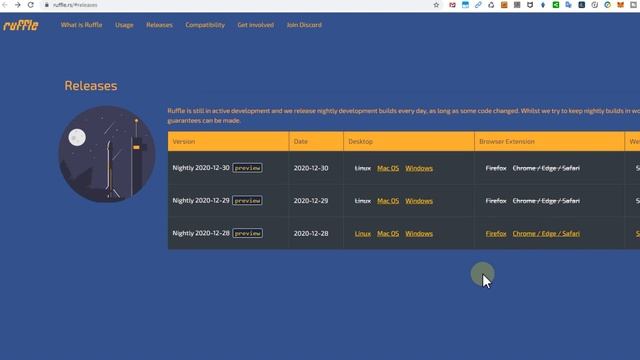
Task: Bookmark this page with the star icon
Action: (x=436, y=5)
